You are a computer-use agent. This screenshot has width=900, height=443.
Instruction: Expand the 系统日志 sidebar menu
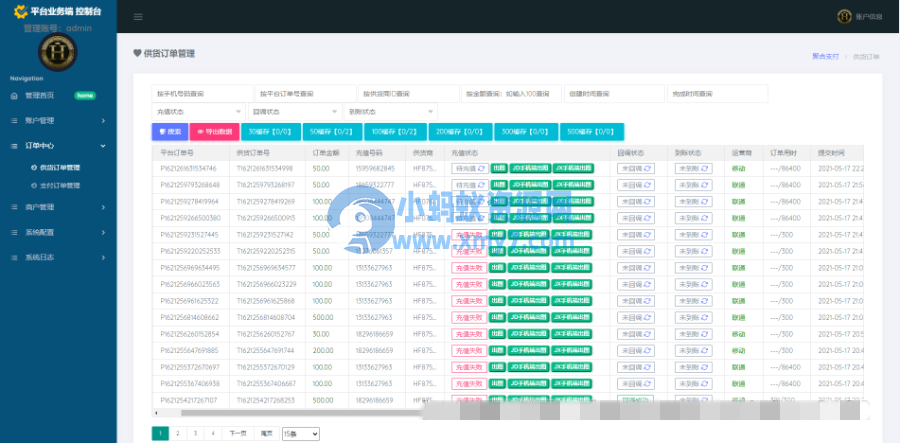pyautogui.click(x=58, y=258)
